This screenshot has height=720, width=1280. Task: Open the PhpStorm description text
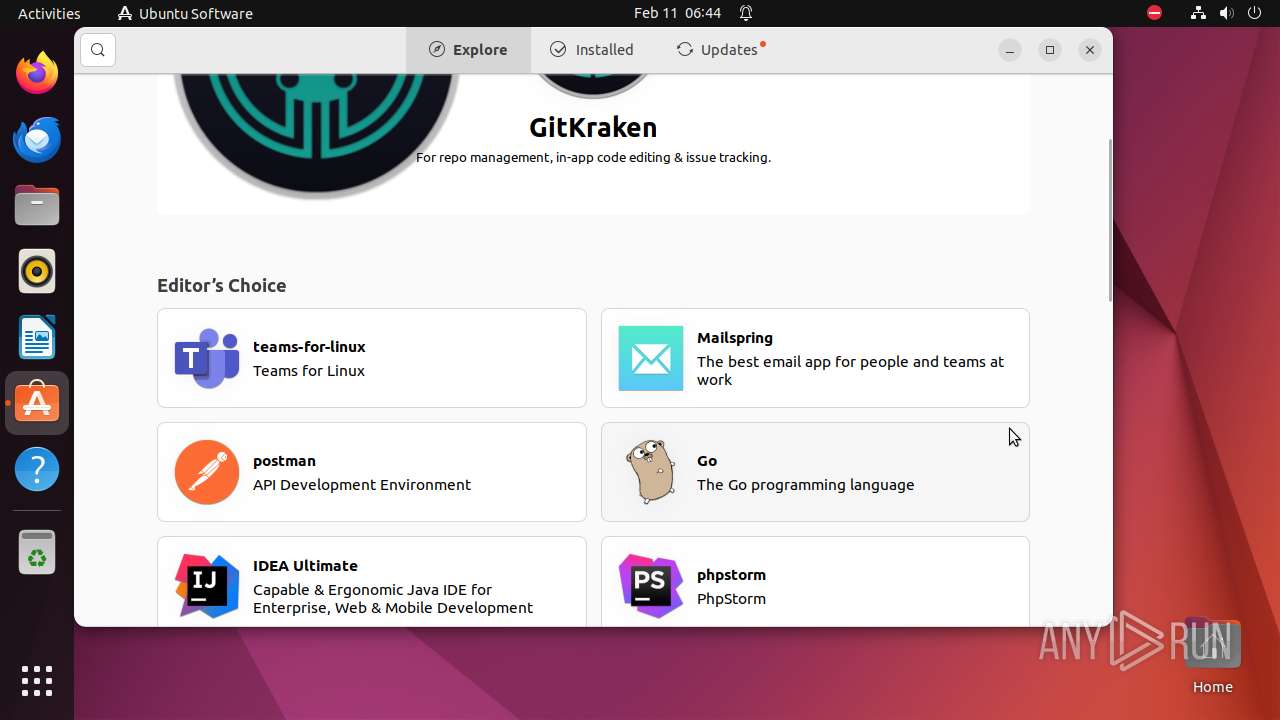point(731,599)
